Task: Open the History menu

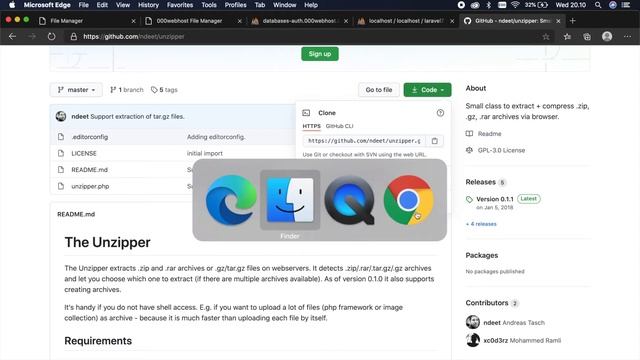Action: [x=148, y=5]
